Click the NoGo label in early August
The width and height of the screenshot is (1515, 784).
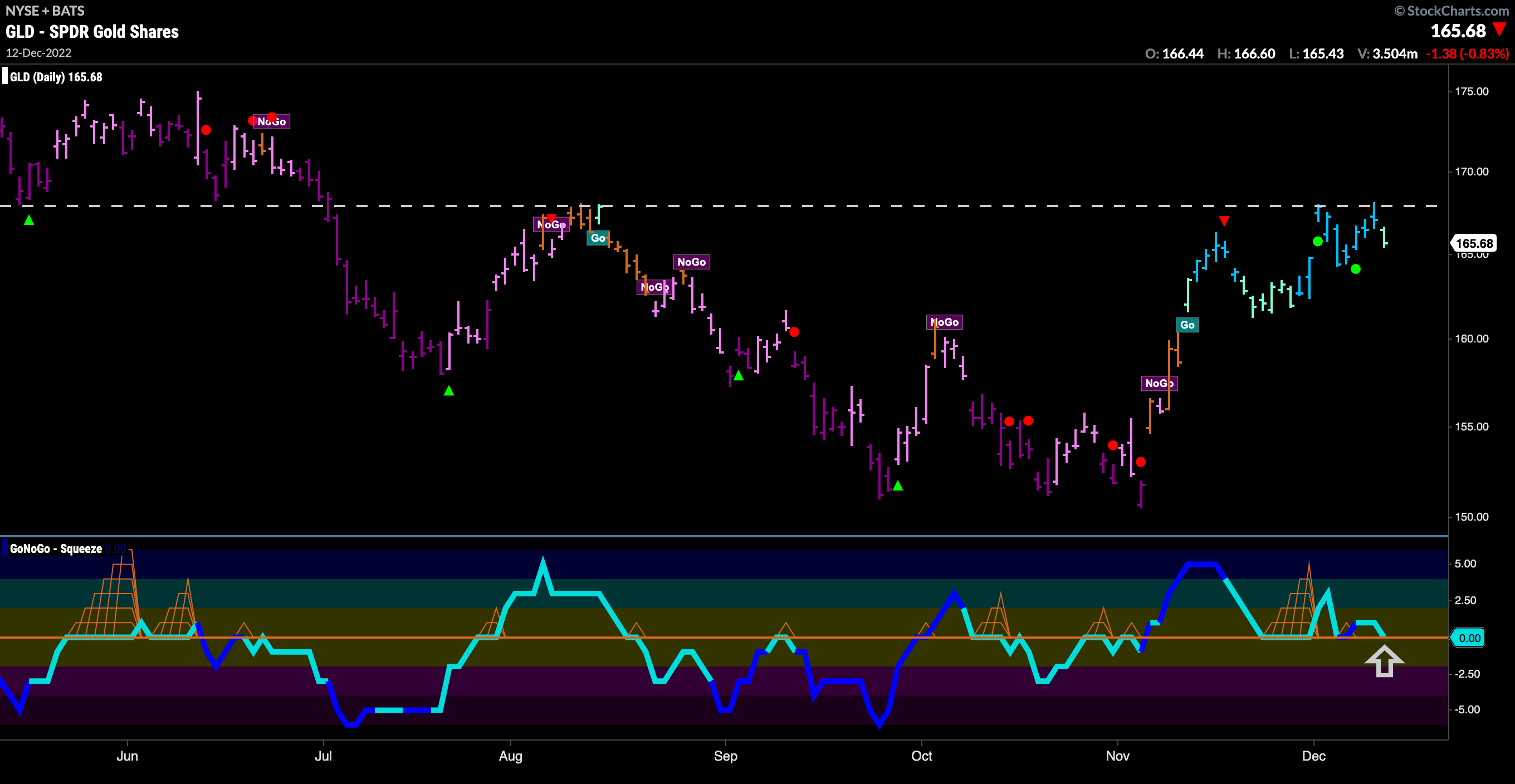tap(551, 224)
